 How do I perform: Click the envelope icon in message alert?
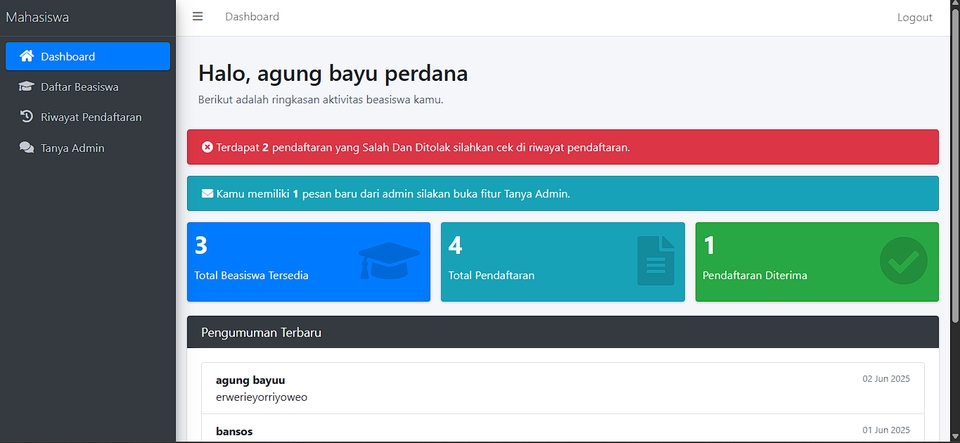tap(207, 194)
